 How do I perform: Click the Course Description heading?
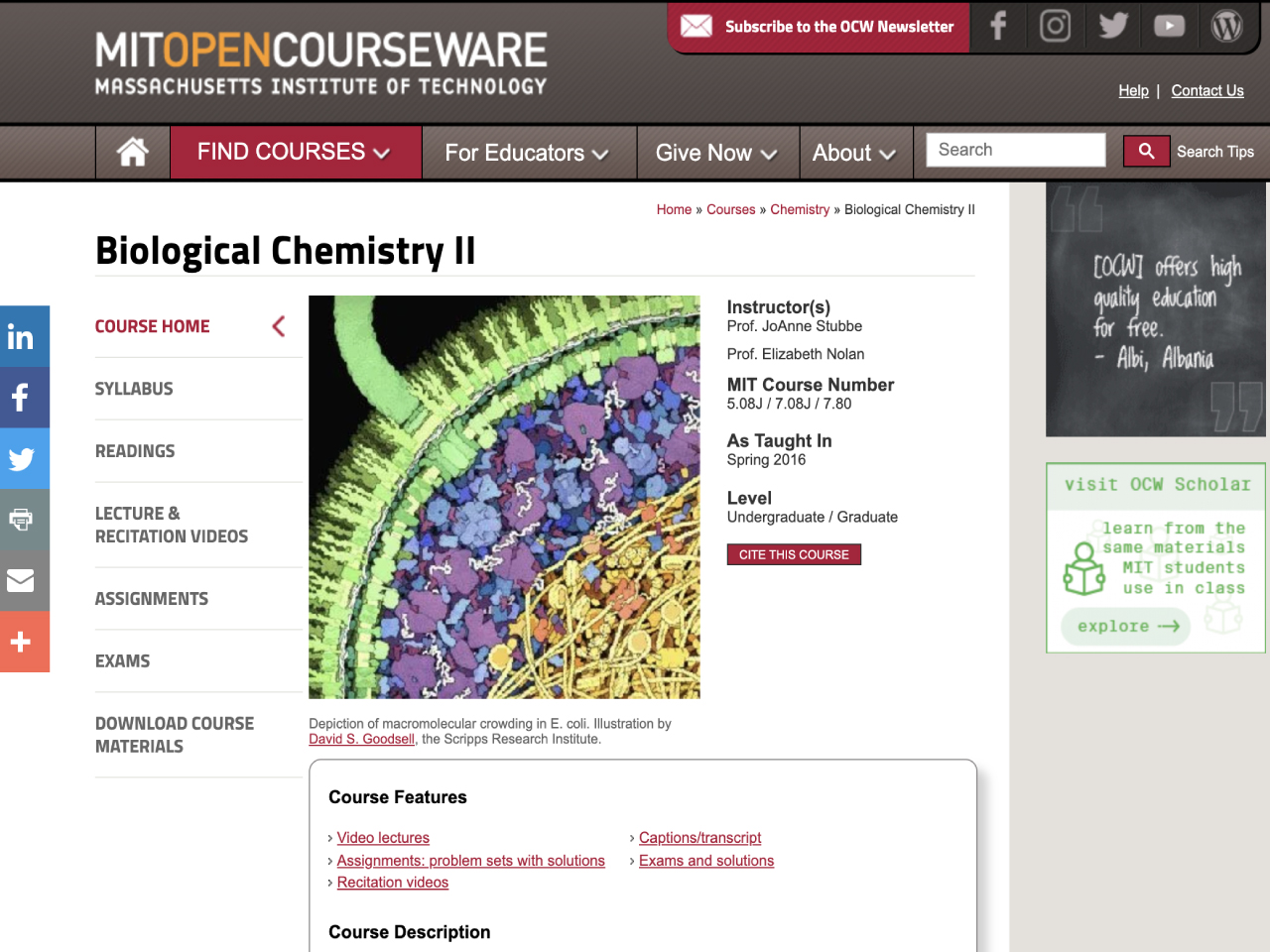point(410,932)
